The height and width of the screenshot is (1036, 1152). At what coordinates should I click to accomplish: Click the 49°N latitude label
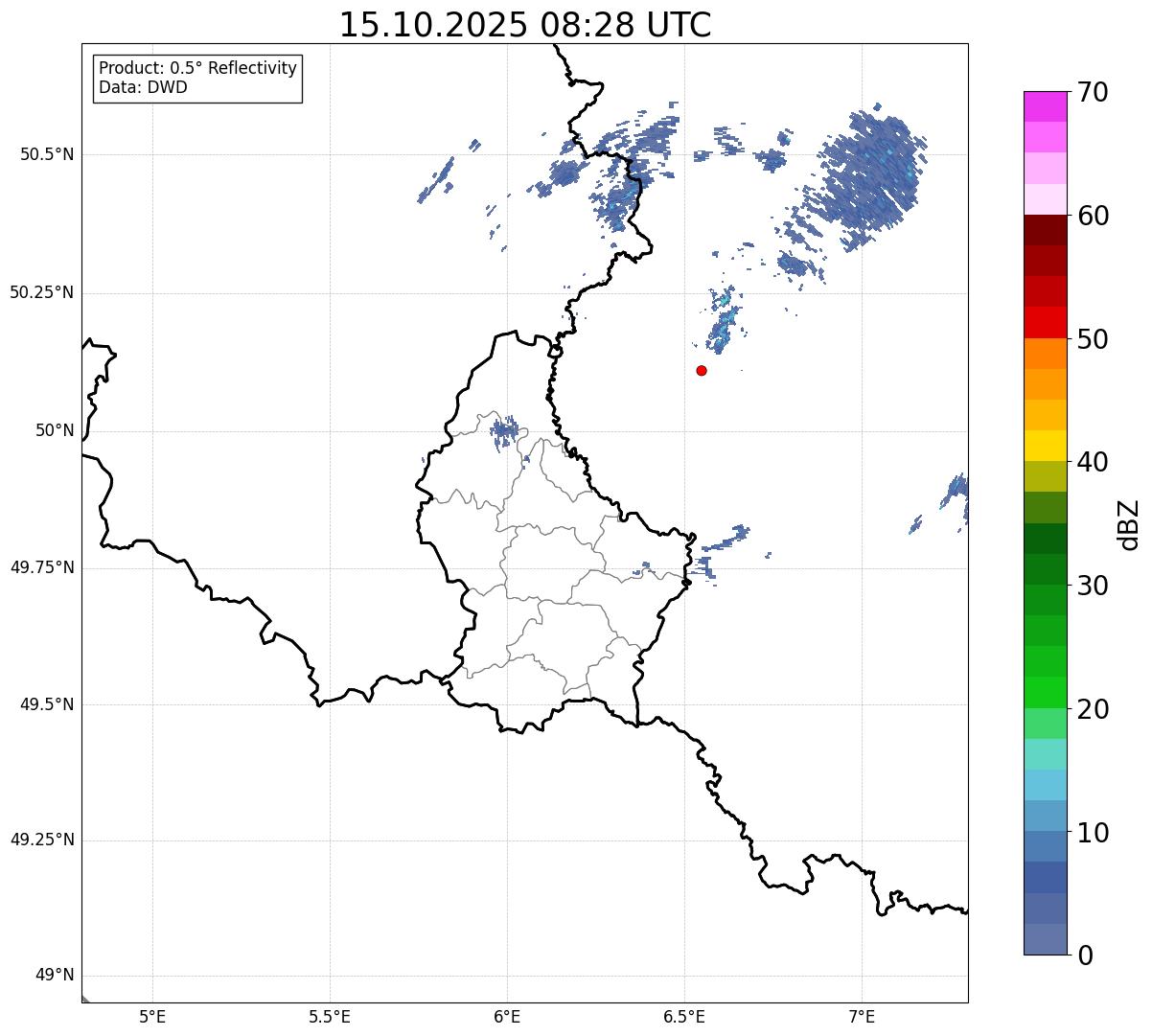[55, 976]
